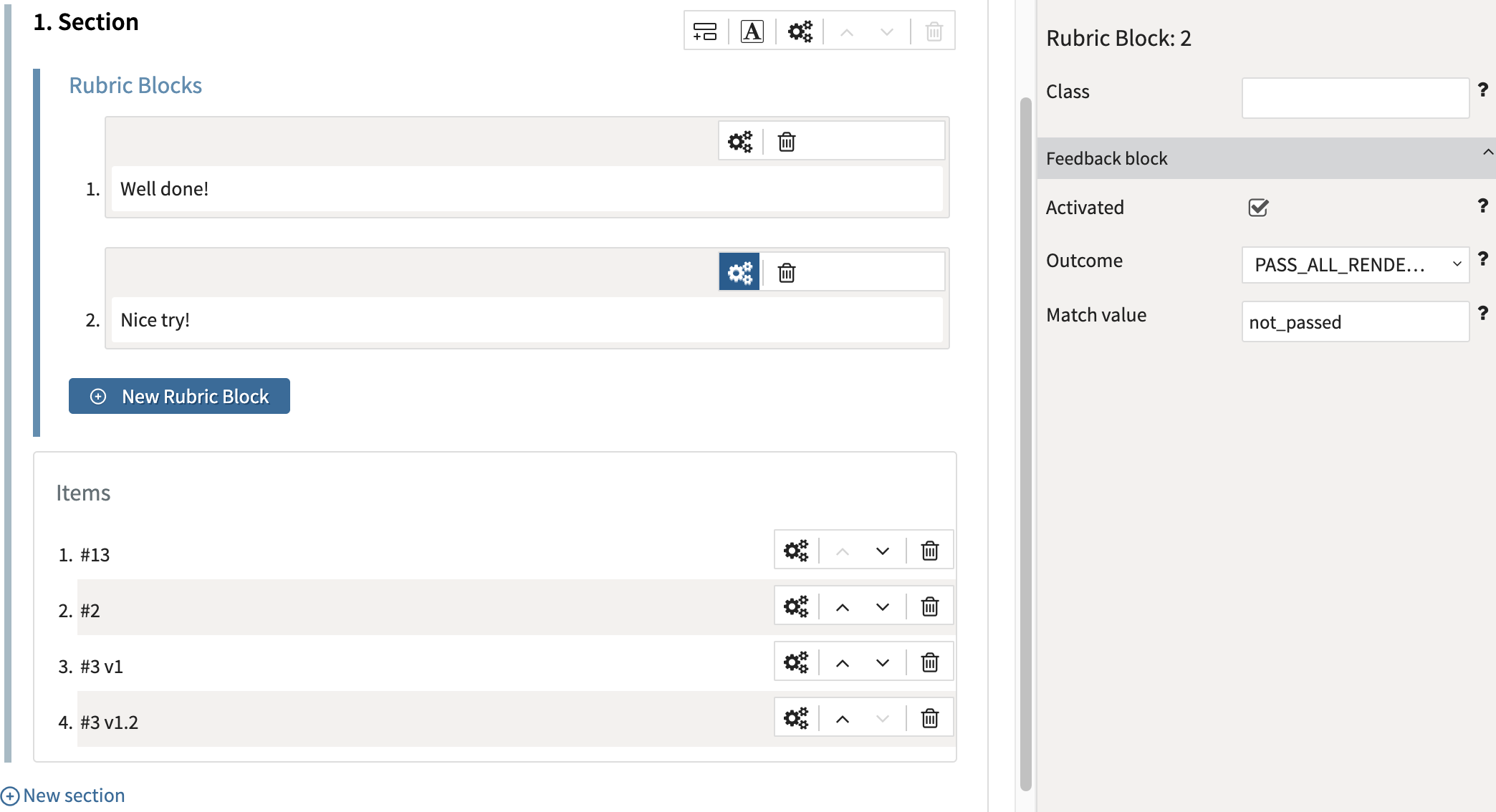Open item #13 properties via gears icon
Viewport: 1496px width, 812px height.
coord(796,550)
